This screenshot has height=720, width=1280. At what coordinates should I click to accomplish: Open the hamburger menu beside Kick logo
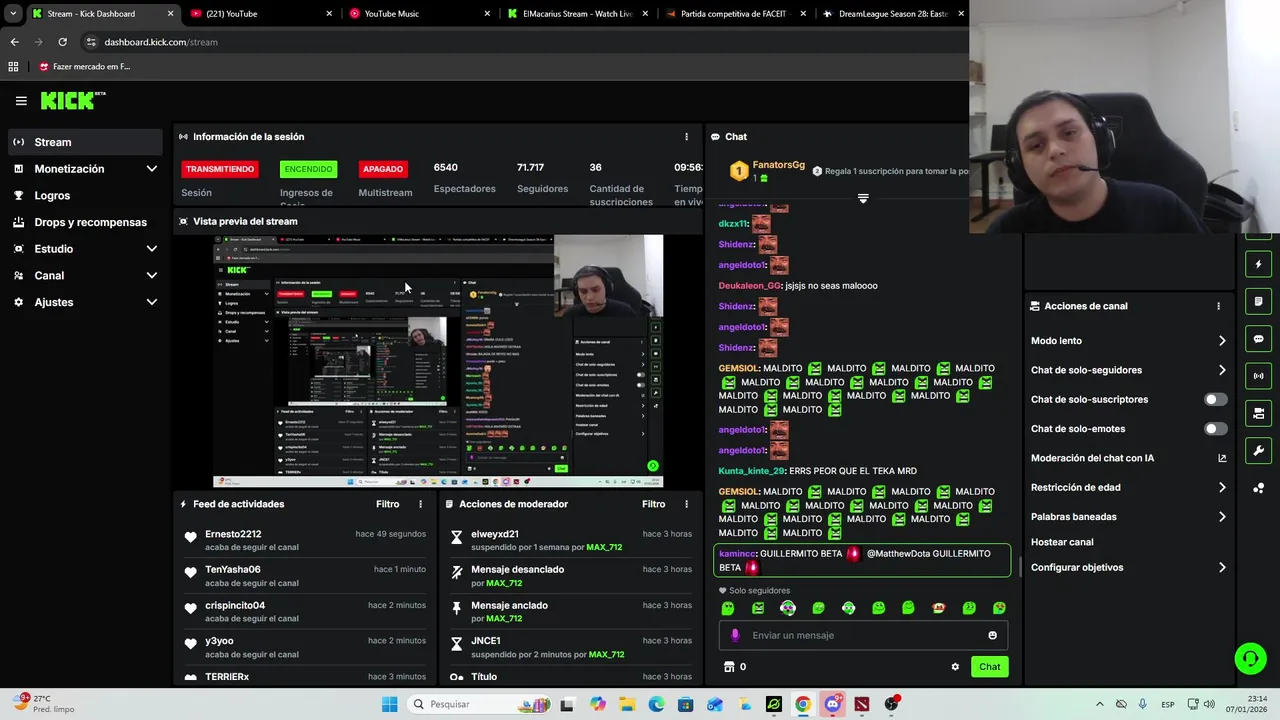21,100
